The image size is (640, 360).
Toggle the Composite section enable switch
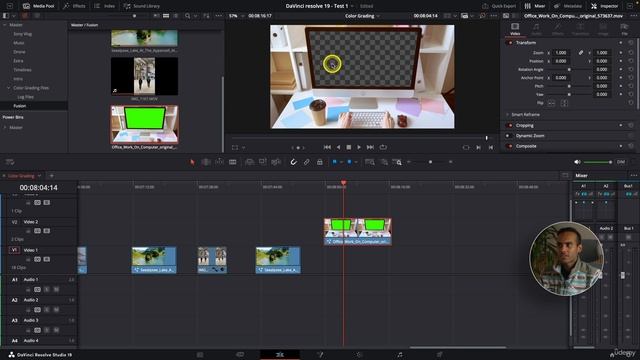tap(509, 146)
